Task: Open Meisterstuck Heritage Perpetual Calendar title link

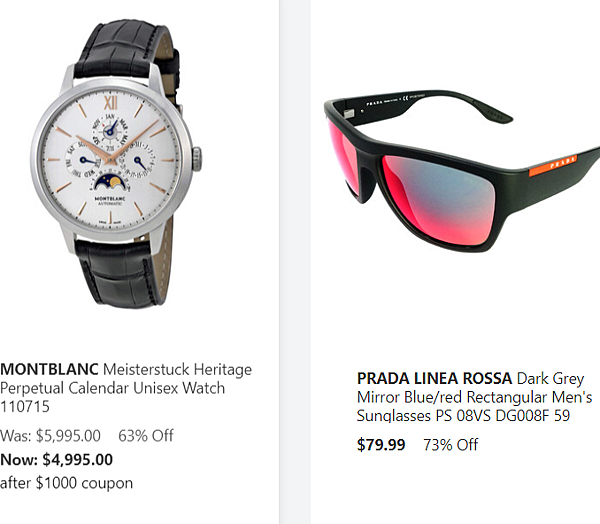Action: [x=126, y=388]
